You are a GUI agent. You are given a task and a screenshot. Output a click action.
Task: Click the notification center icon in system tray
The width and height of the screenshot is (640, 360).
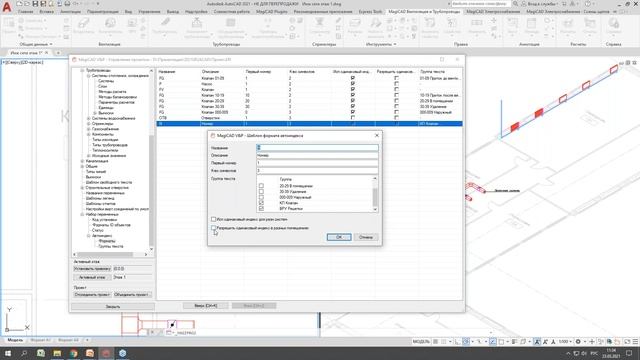[x=629, y=353]
